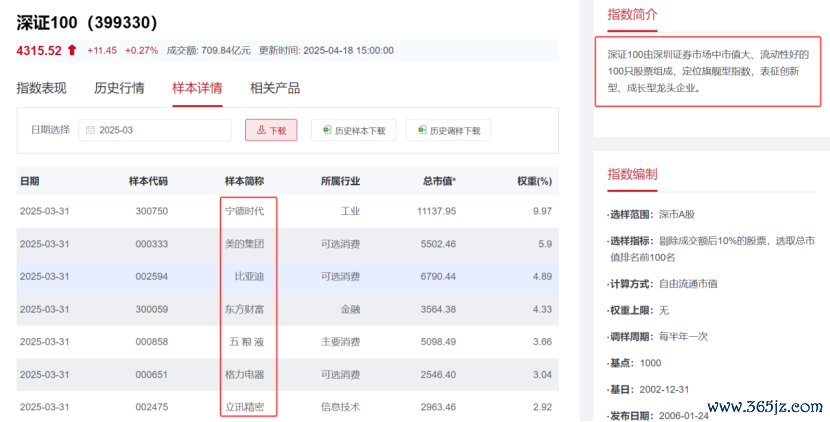Click sample code 000333

pyautogui.click(x=151, y=244)
